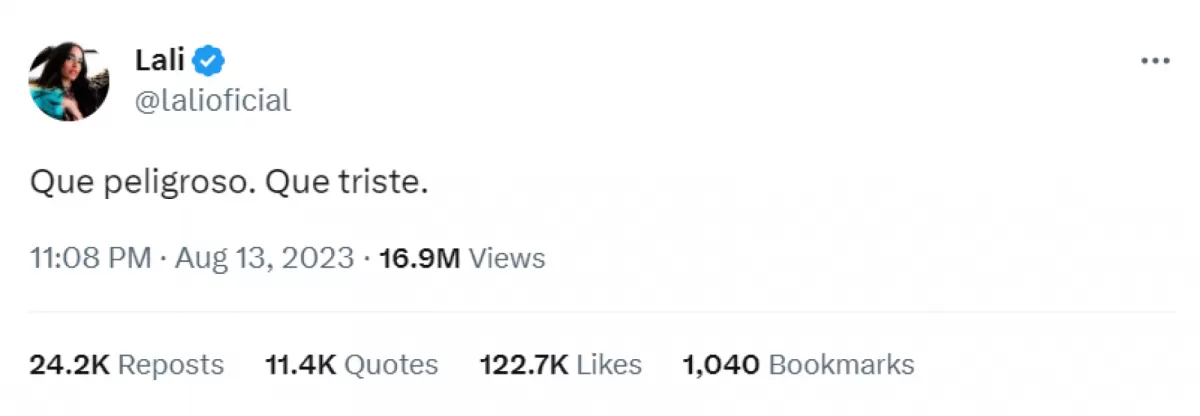1200x416 pixels.
Task: Click the Bookmarks label
Action: [x=840, y=364]
